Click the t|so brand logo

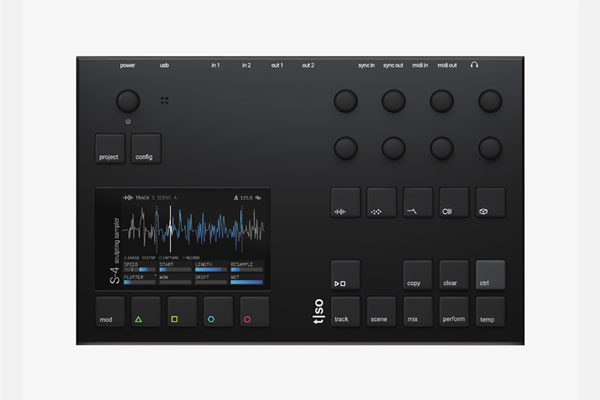coord(318,311)
